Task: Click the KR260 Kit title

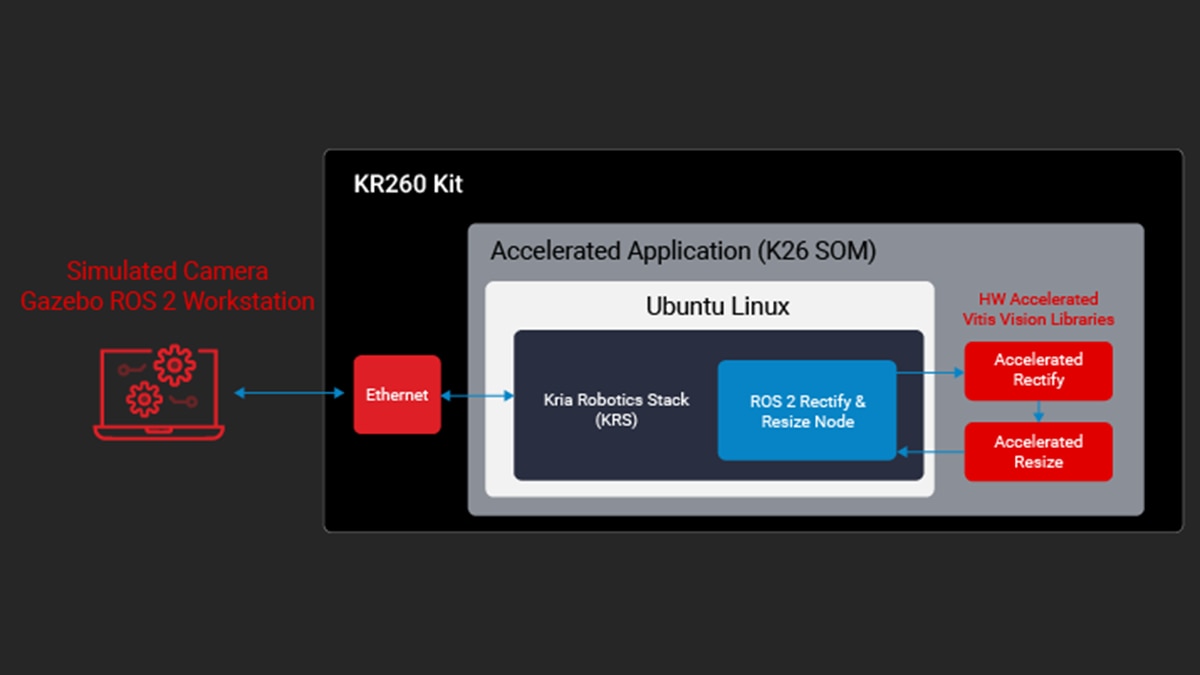Action: pos(408,185)
